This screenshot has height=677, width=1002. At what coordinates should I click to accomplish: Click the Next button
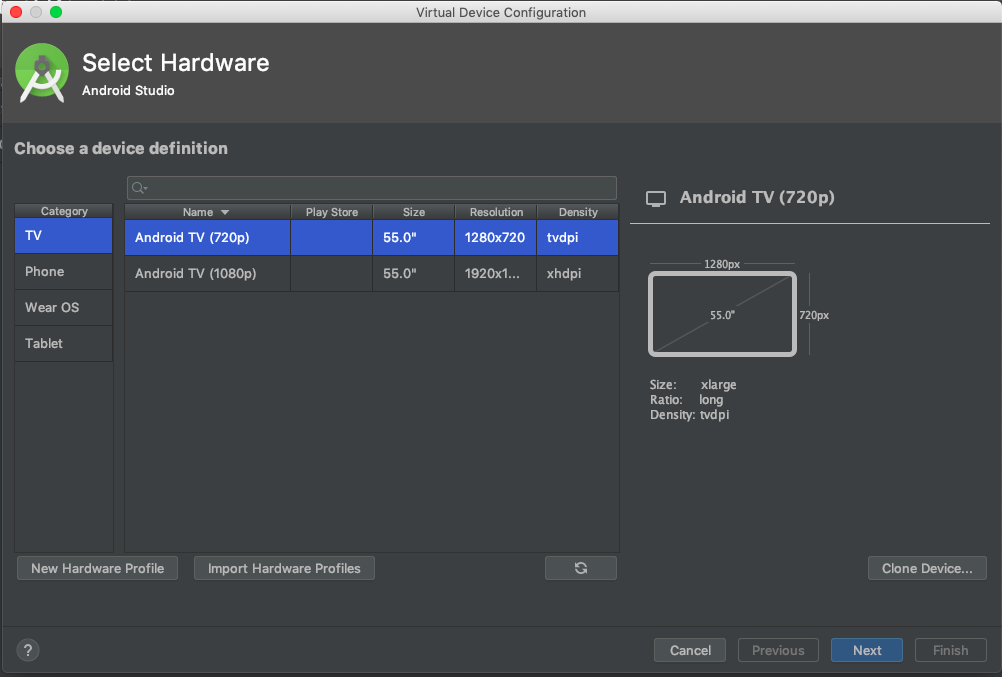pyautogui.click(x=867, y=650)
